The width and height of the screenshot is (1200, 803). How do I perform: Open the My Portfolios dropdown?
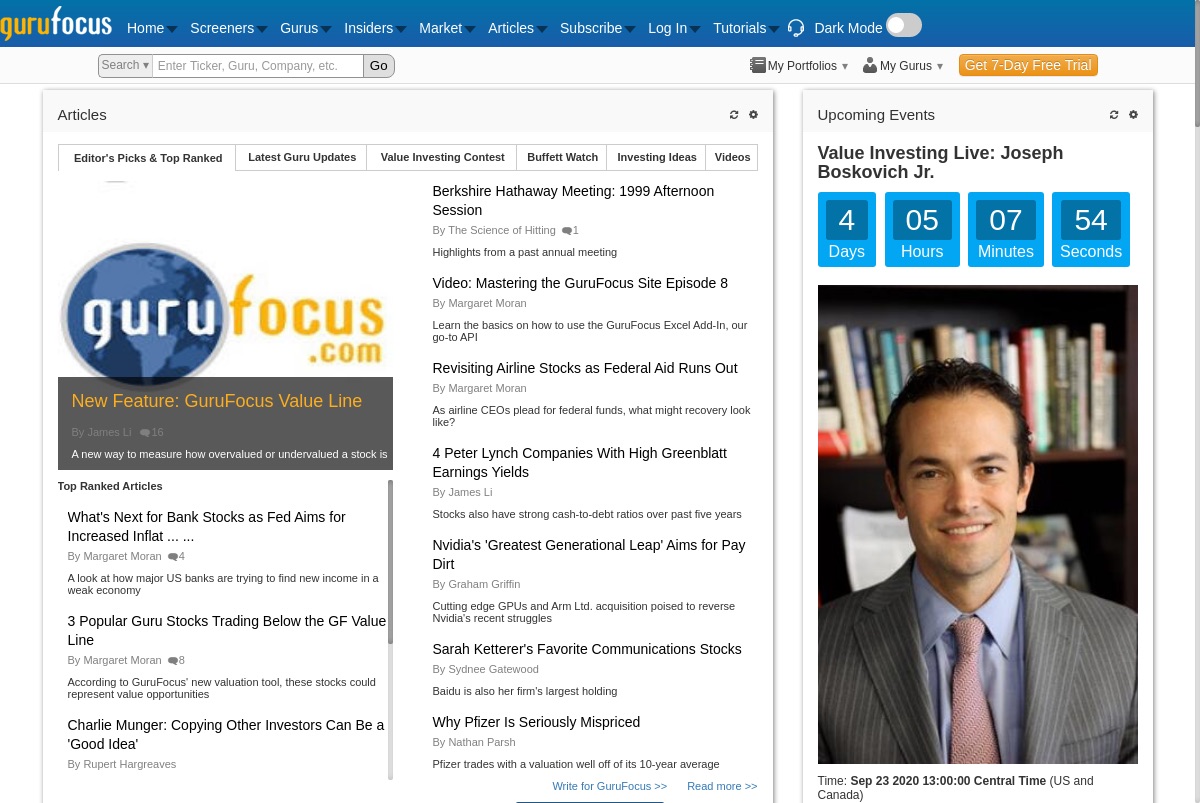(x=845, y=67)
